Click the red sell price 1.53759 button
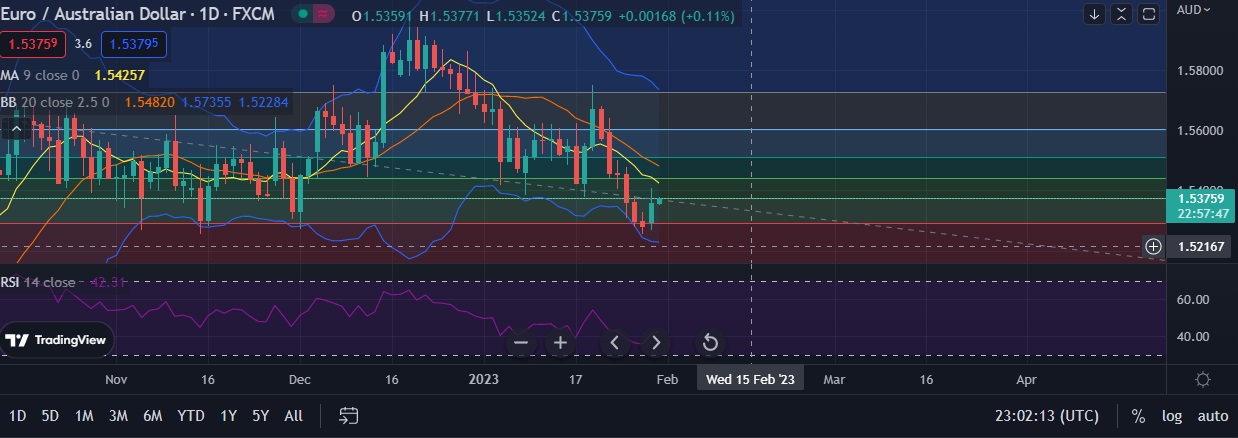Image resolution: width=1238 pixels, height=438 pixels. tap(34, 44)
